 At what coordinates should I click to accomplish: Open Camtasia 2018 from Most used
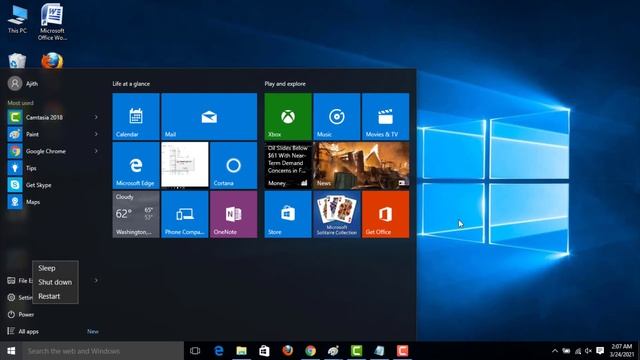tap(53, 117)
